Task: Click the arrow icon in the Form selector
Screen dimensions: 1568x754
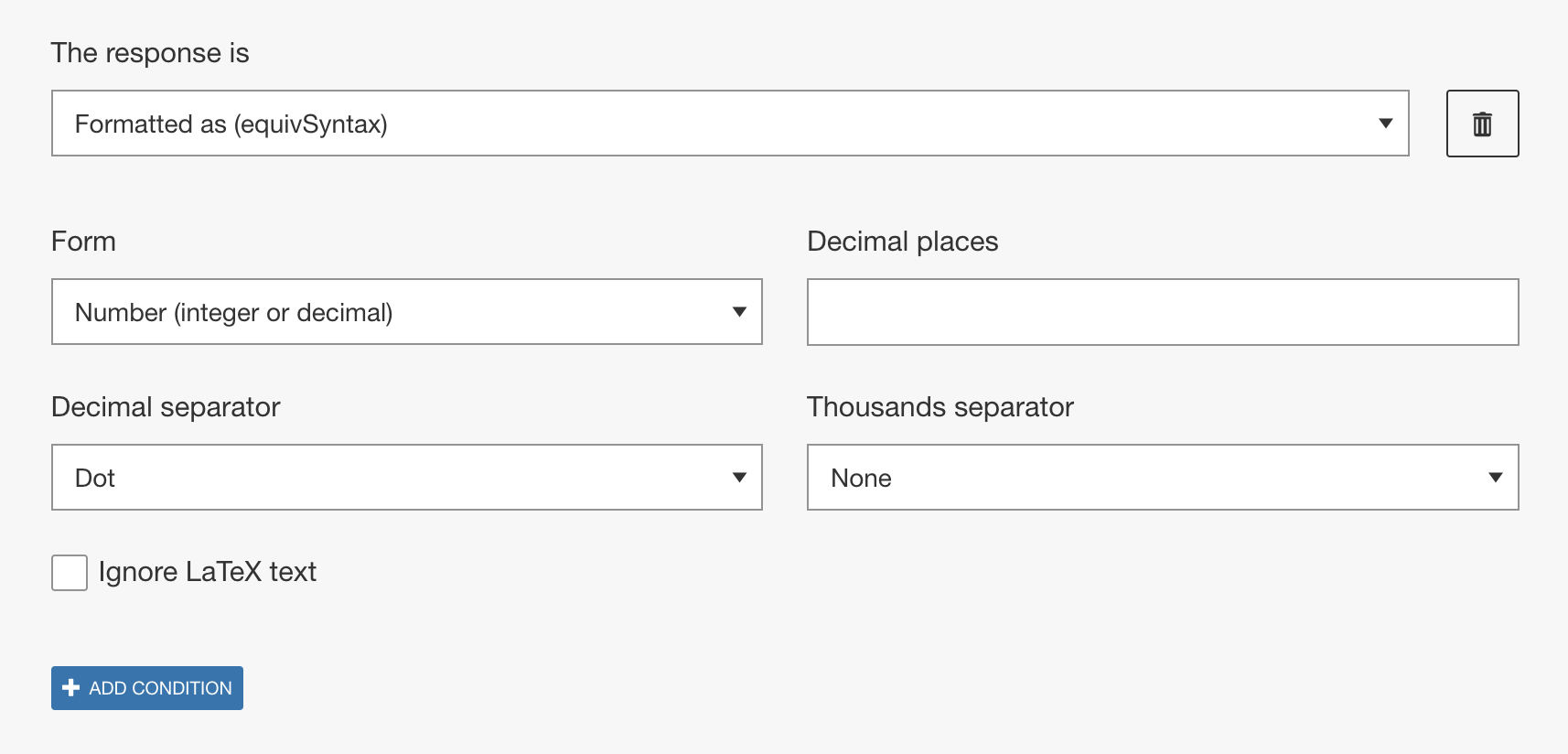Action: pyautogui.click(x=739, y=312)
